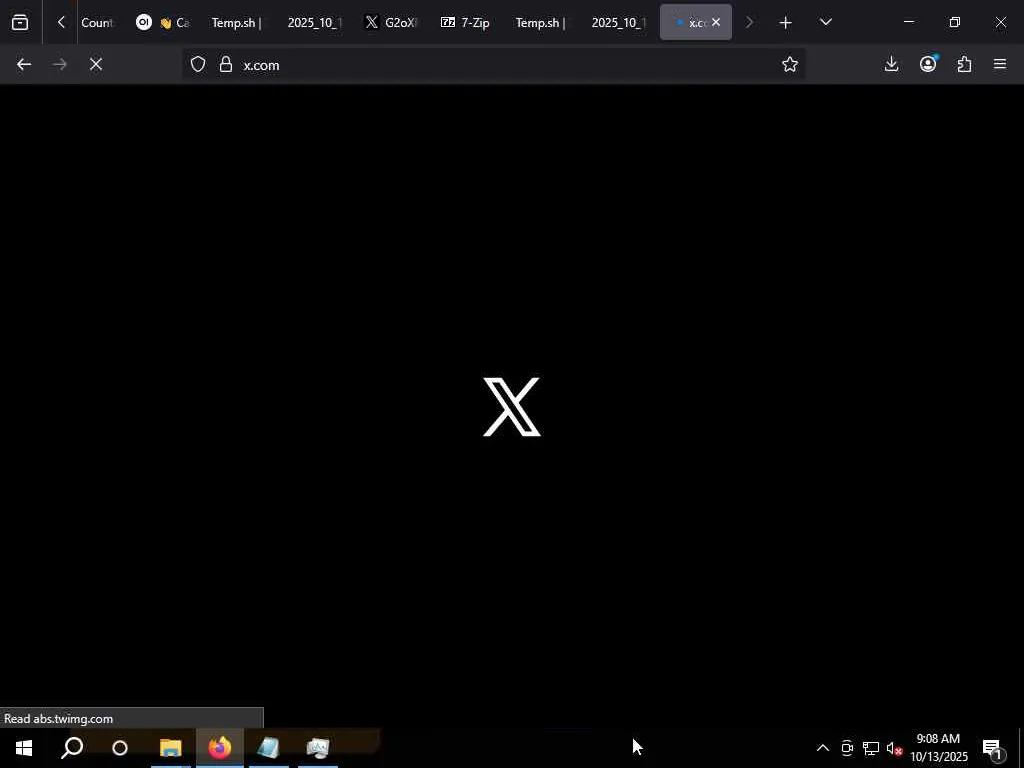Open the muted volume tray icon
The width and height of the screenshot is (1024, 768).
[894, 748]
